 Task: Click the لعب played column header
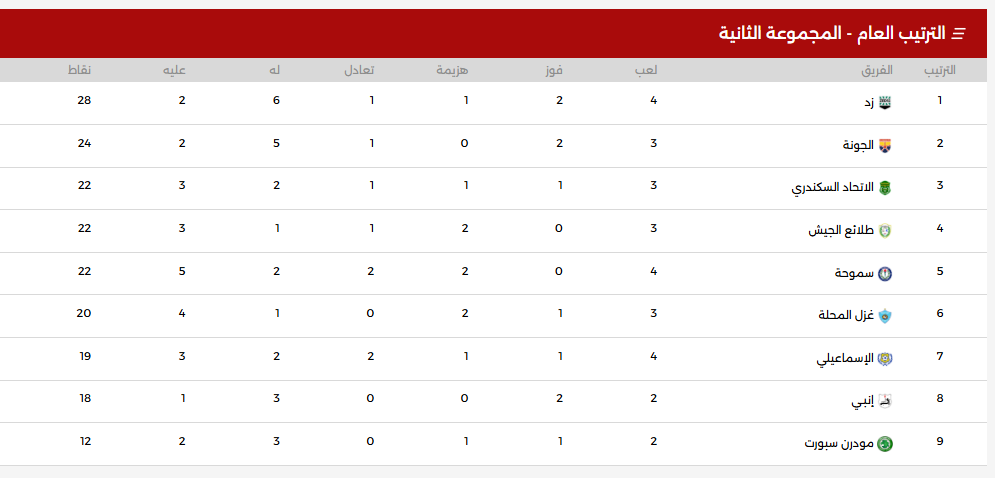click(x=647, y=70)
